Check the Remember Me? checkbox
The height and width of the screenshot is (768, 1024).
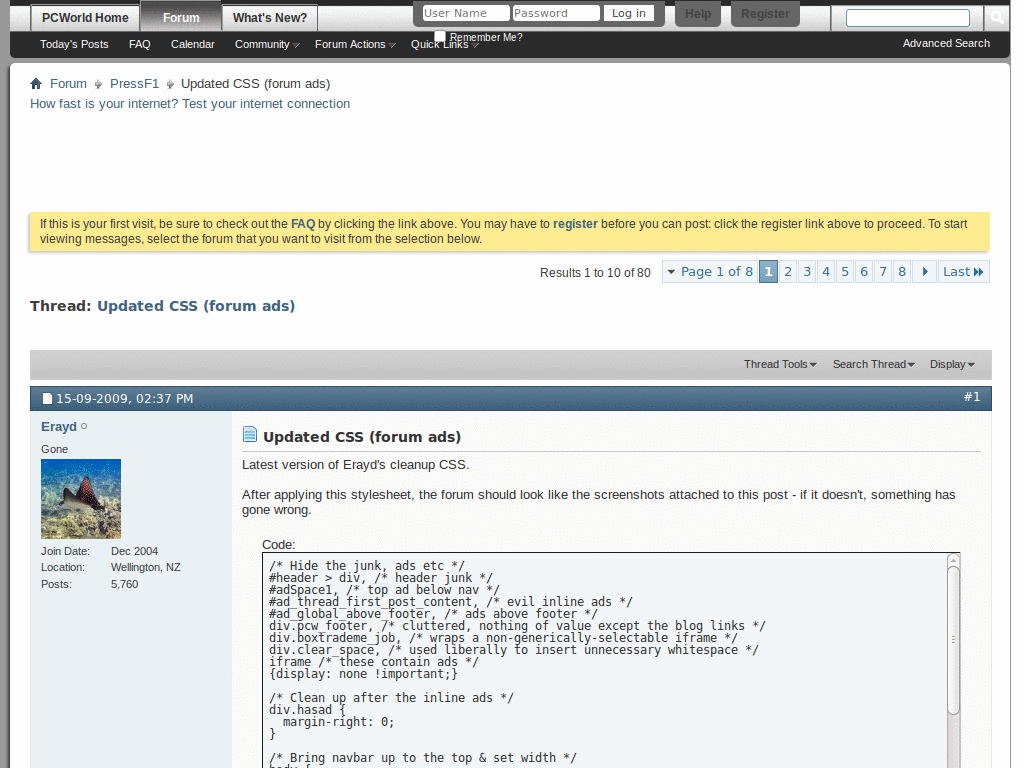point(438,35)
